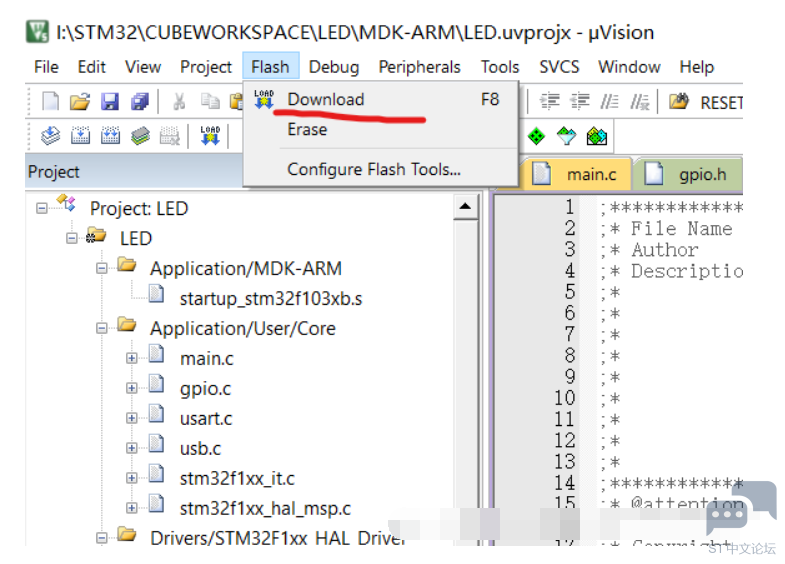Switch to the gpio.h editor tab
The width and height of the screenshot is (785, 564).
coord(688,174)
